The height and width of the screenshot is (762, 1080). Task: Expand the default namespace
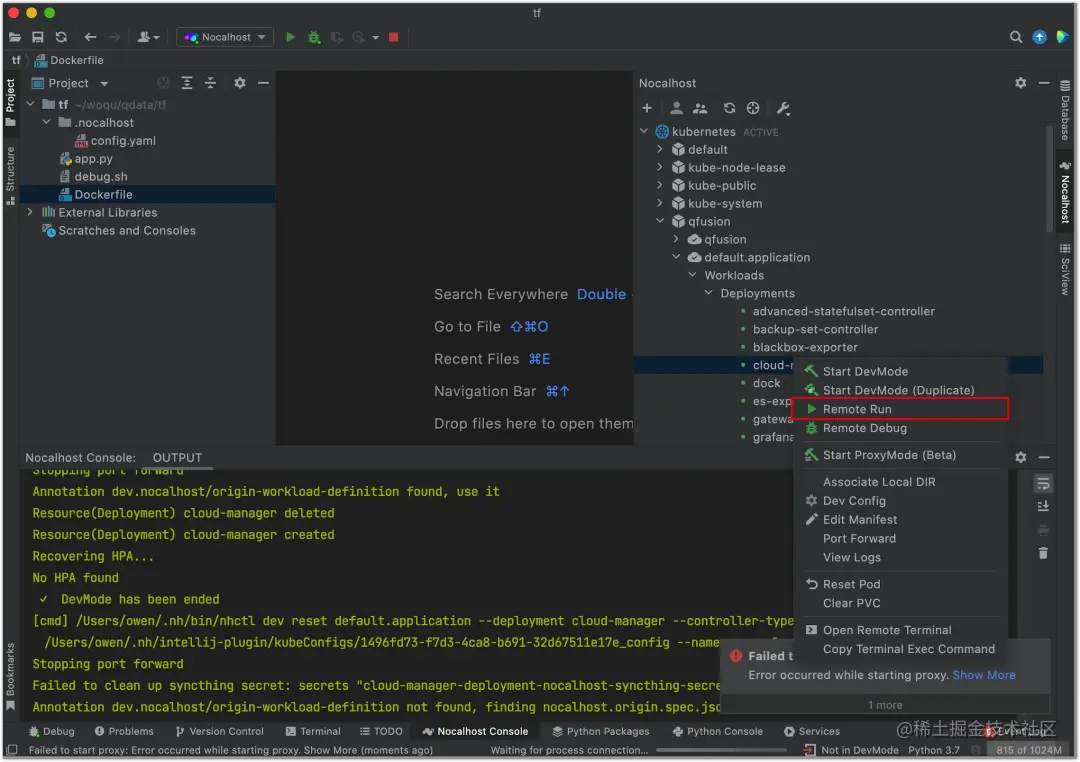pos(660,149)
